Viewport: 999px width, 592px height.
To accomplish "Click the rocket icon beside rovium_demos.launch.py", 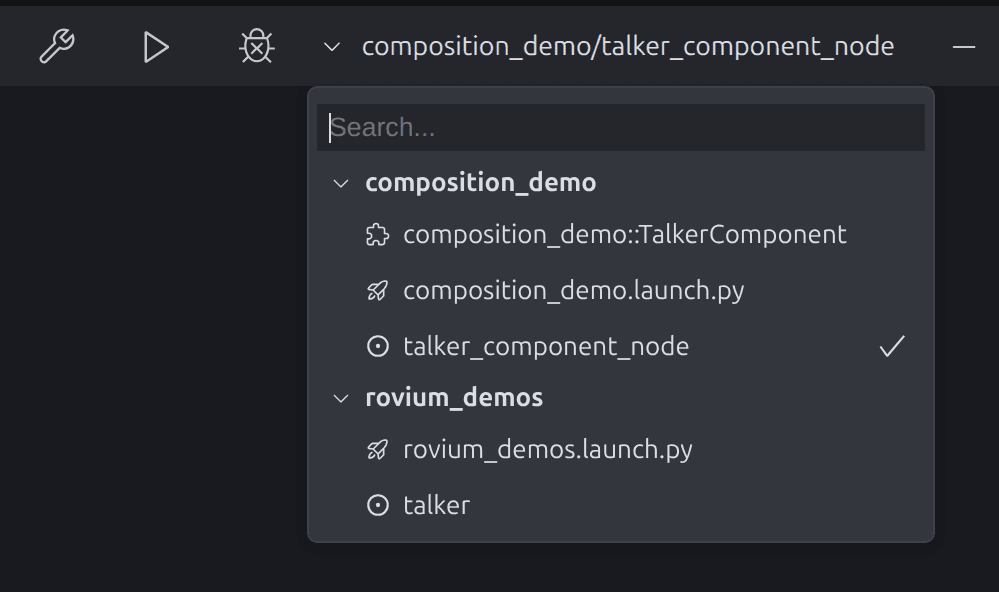I will pyautogui.click(x=377, y=449).
